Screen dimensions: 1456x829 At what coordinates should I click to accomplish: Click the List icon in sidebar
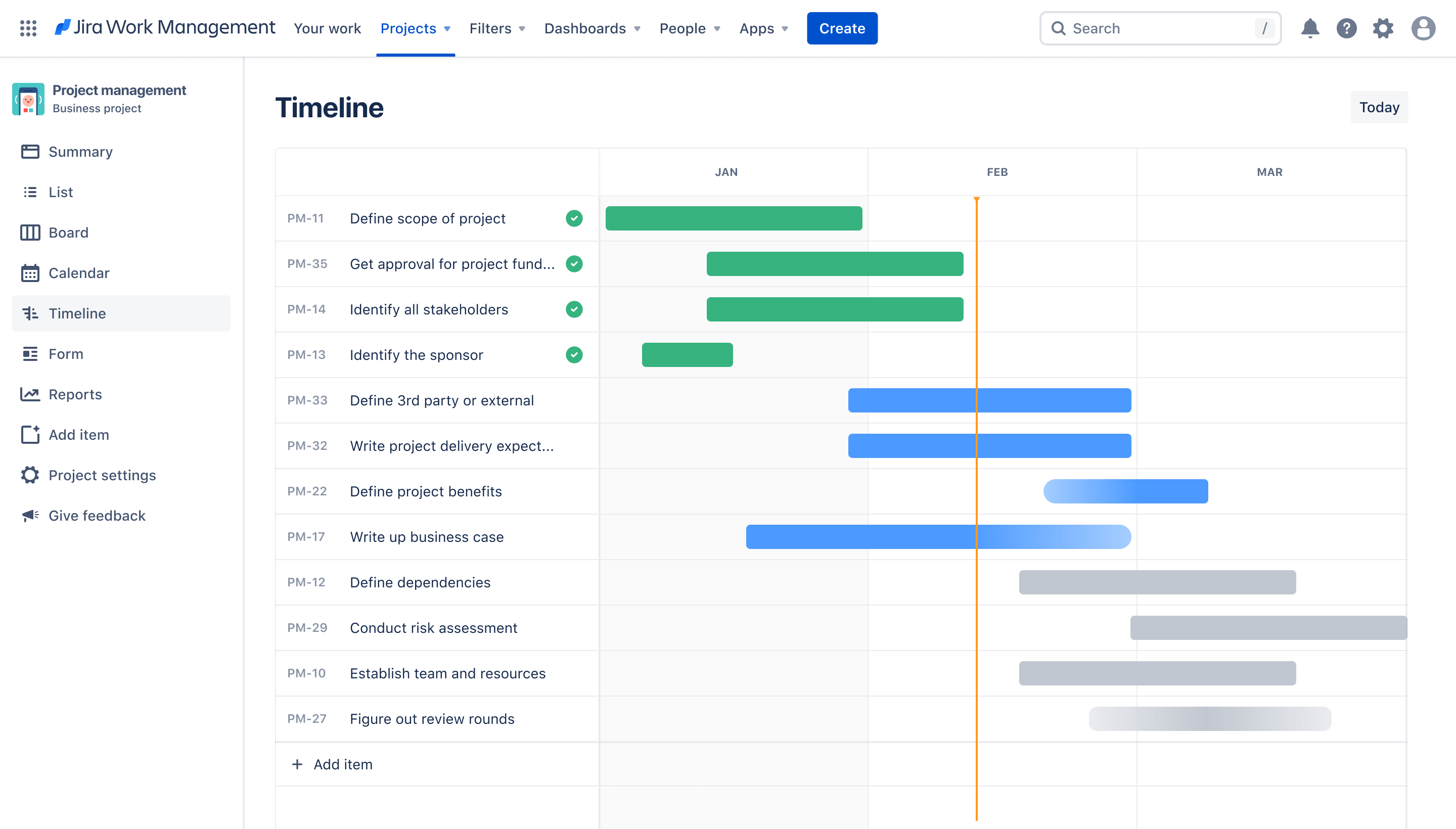[30, 191]
